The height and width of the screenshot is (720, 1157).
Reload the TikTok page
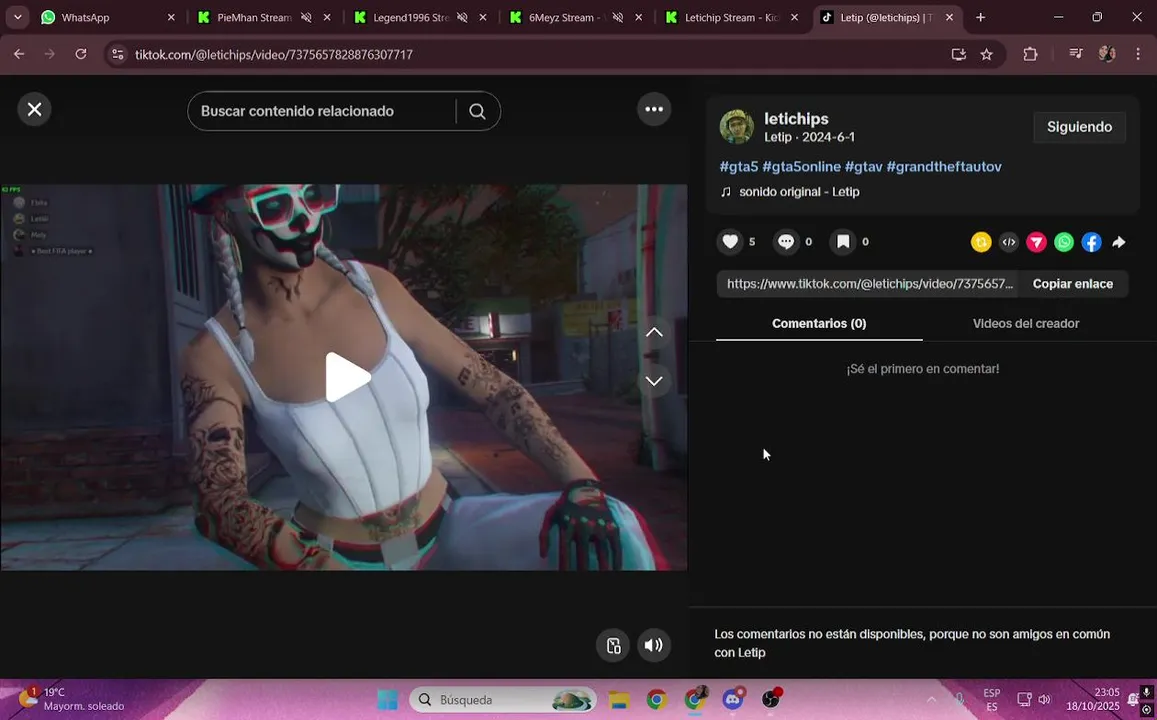tap(81, 55)
